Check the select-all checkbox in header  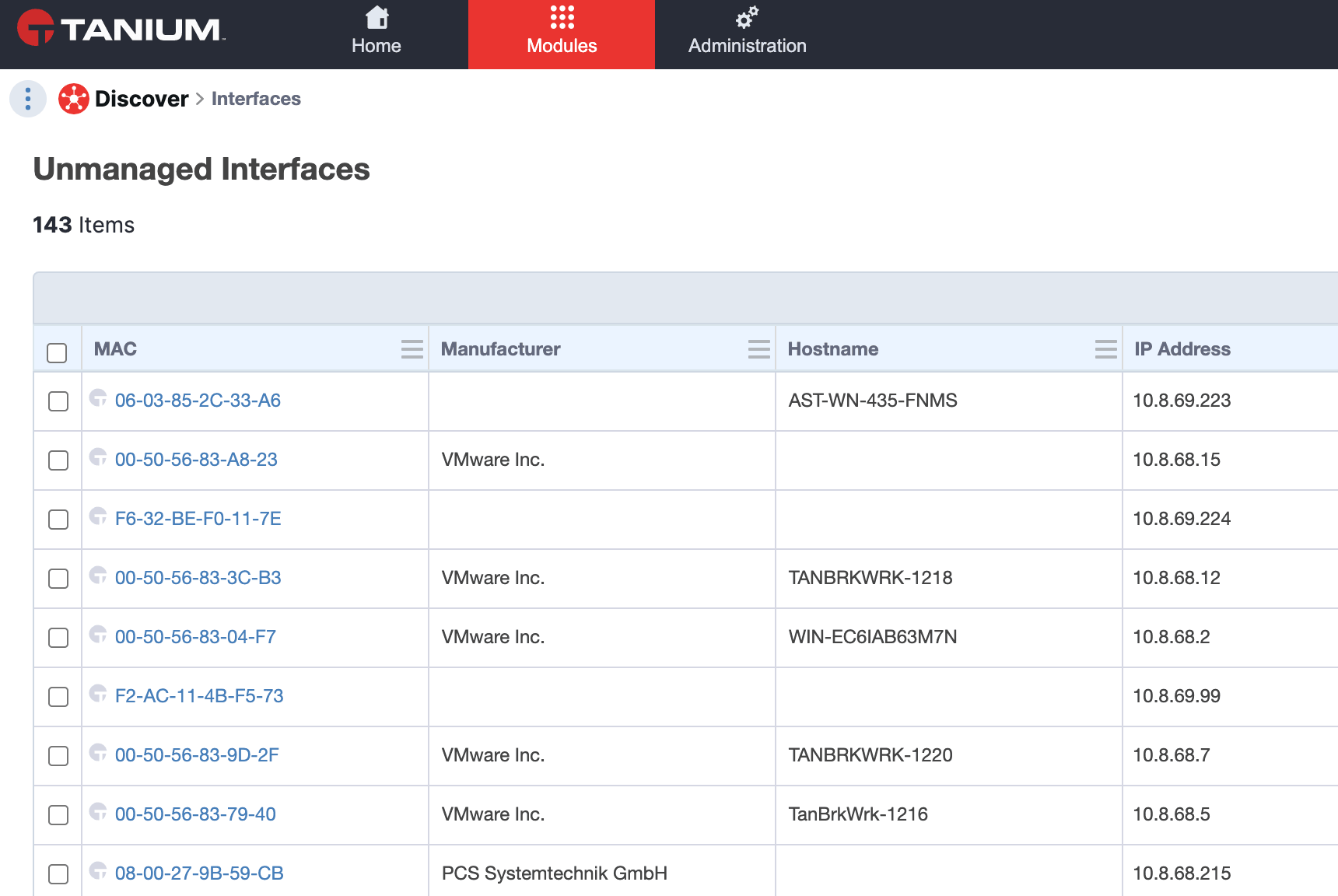(57, 352)
